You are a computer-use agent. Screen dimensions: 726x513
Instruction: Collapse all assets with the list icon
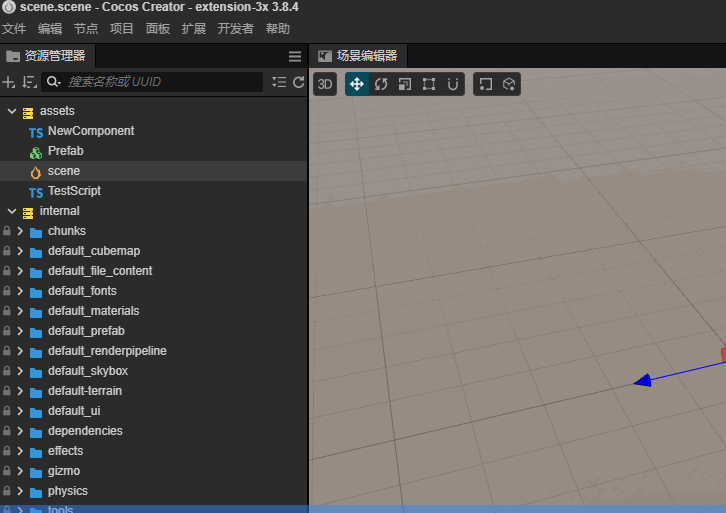point(279,82)
